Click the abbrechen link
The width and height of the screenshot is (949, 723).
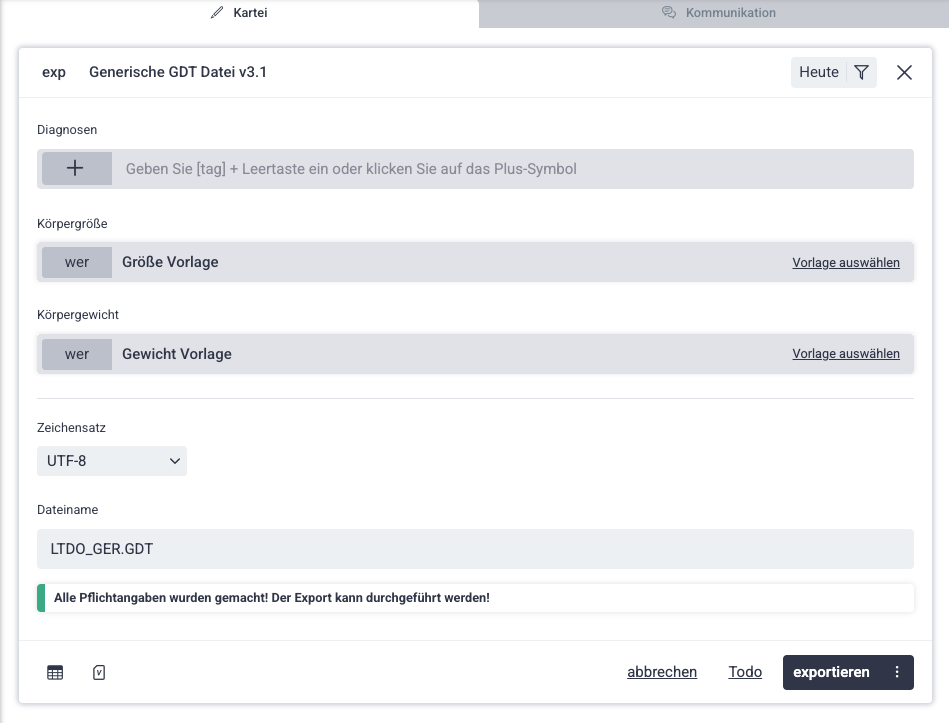pyautogui.click(x=662, y=672)
